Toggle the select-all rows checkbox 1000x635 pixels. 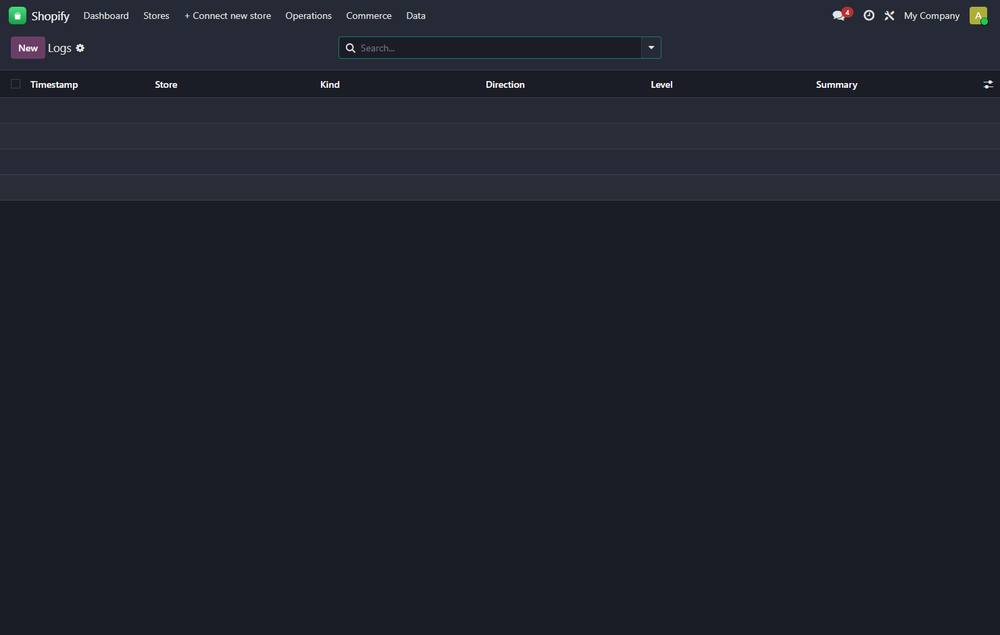[15, 84]
